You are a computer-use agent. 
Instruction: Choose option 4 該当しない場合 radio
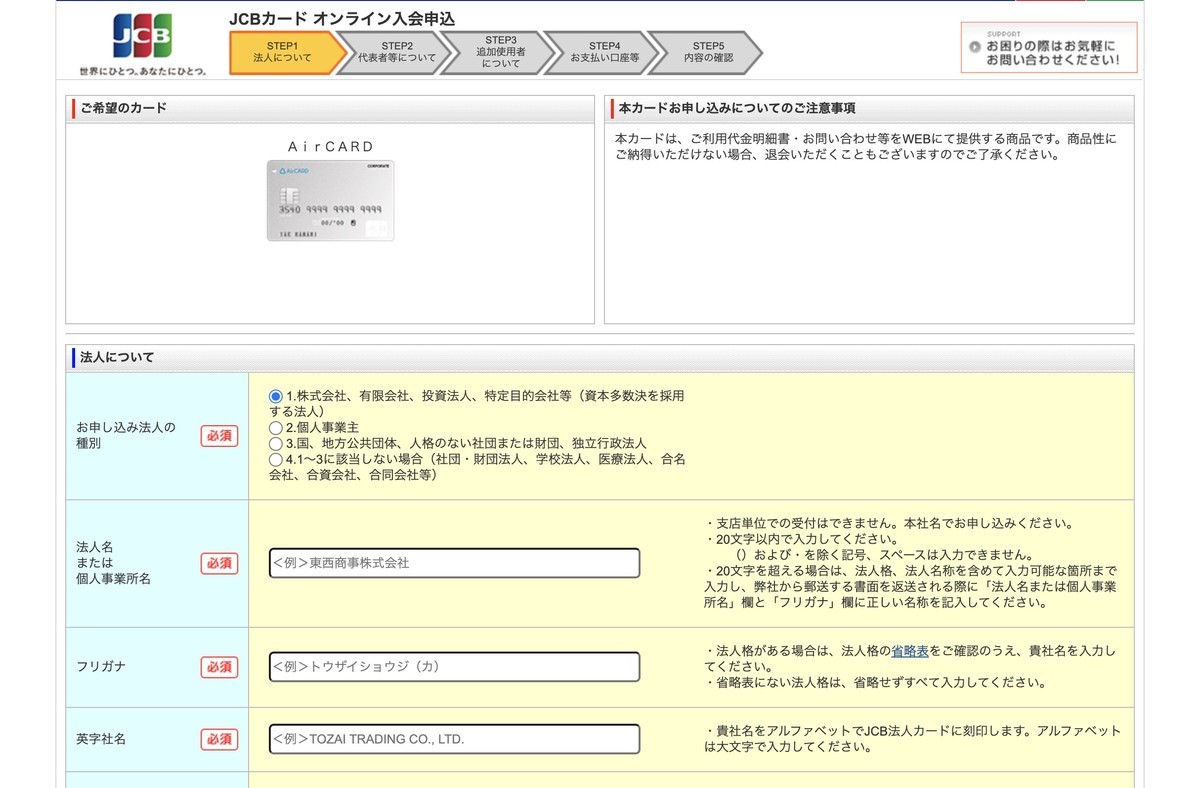coord(276,459)
